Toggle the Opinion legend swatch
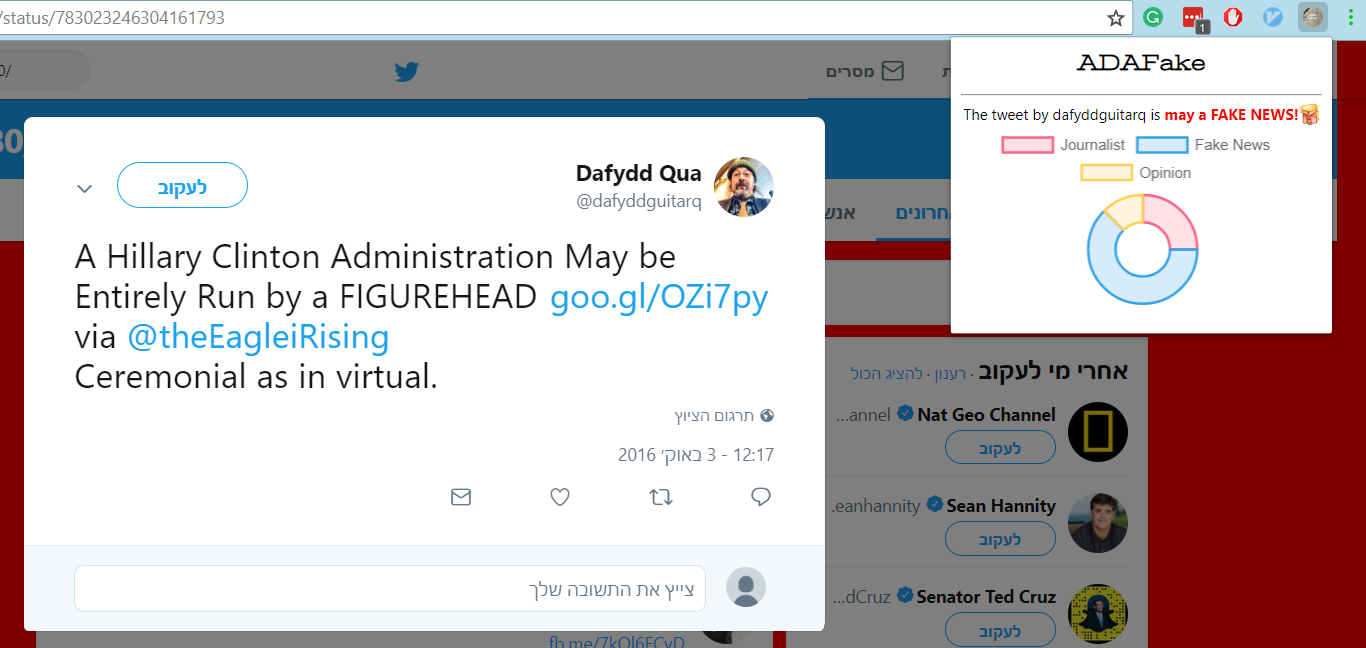Screen dimensions: 1366x648 1106,173
